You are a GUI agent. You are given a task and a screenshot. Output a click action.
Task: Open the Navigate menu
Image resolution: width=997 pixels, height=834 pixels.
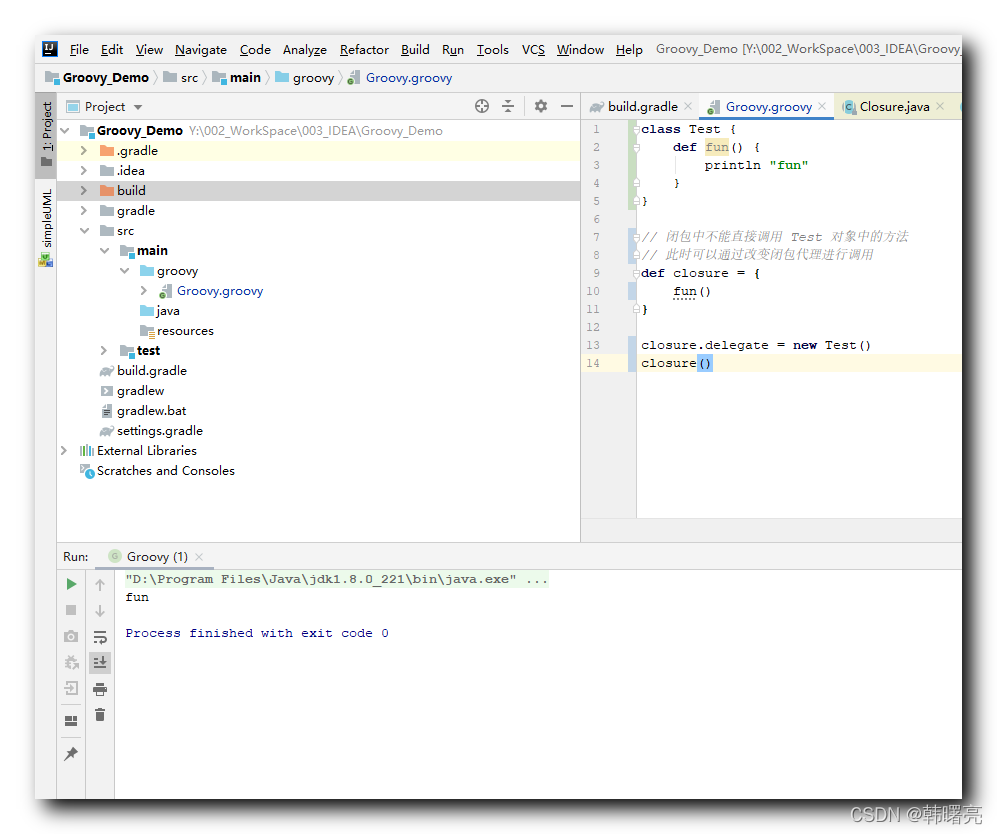(x=201, y=50)
